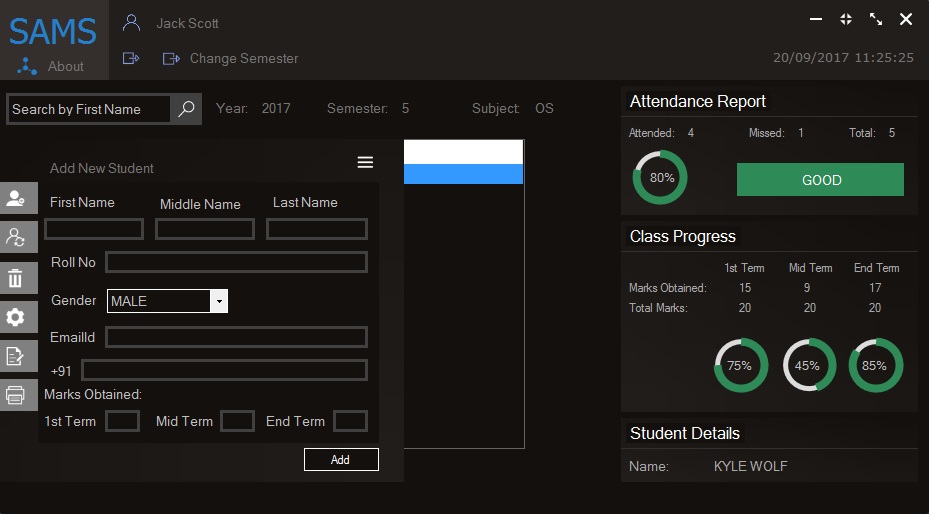Click the 1st Term marks field
Viewport: 929px width, 514px height.
pyautogui.click(x=122, y=421)
